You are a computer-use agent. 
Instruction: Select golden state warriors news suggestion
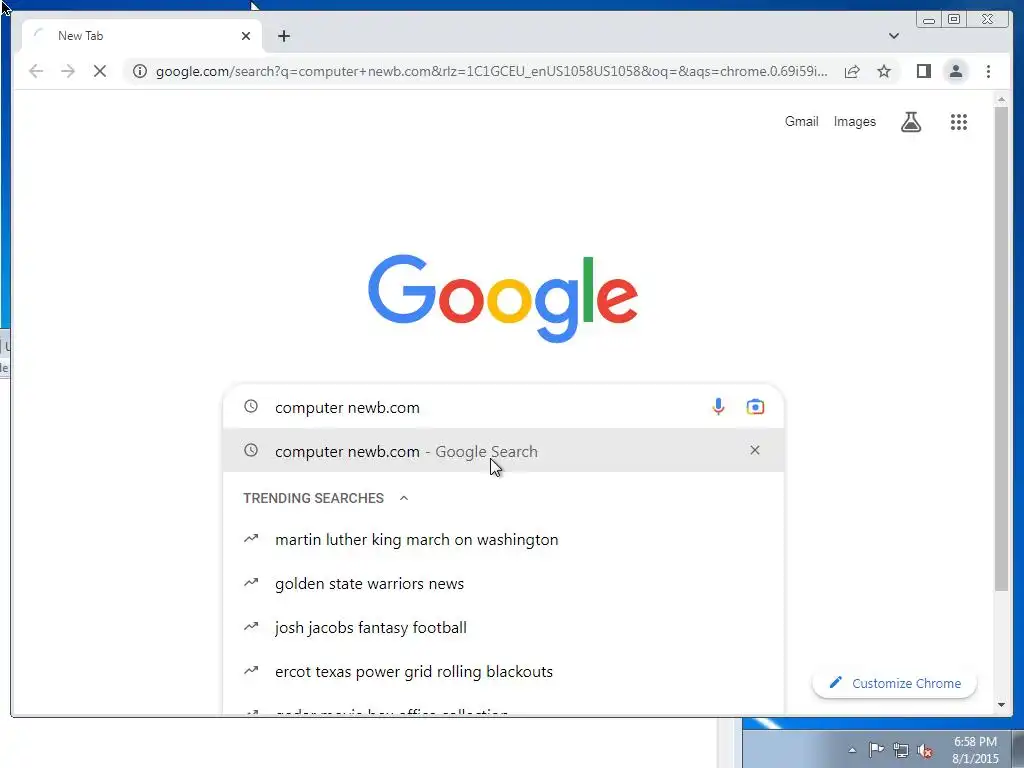[x=369, y=583]
